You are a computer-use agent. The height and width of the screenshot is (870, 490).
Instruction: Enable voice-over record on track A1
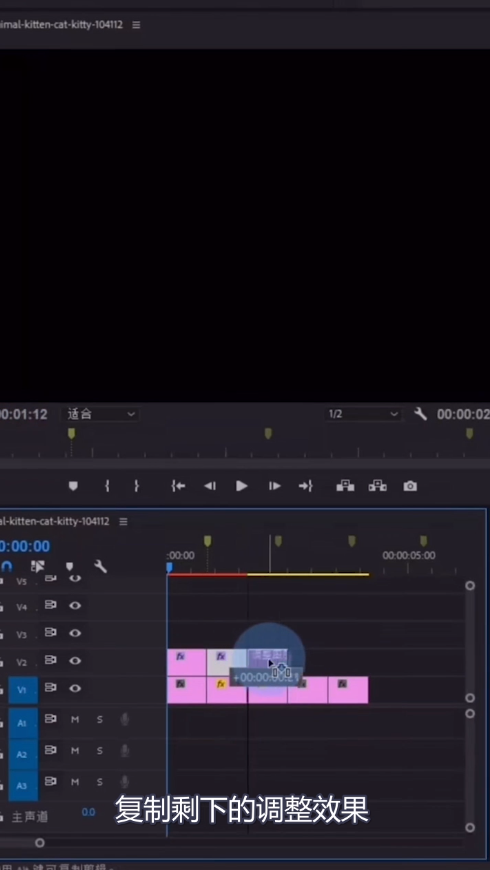click(125, 720)
